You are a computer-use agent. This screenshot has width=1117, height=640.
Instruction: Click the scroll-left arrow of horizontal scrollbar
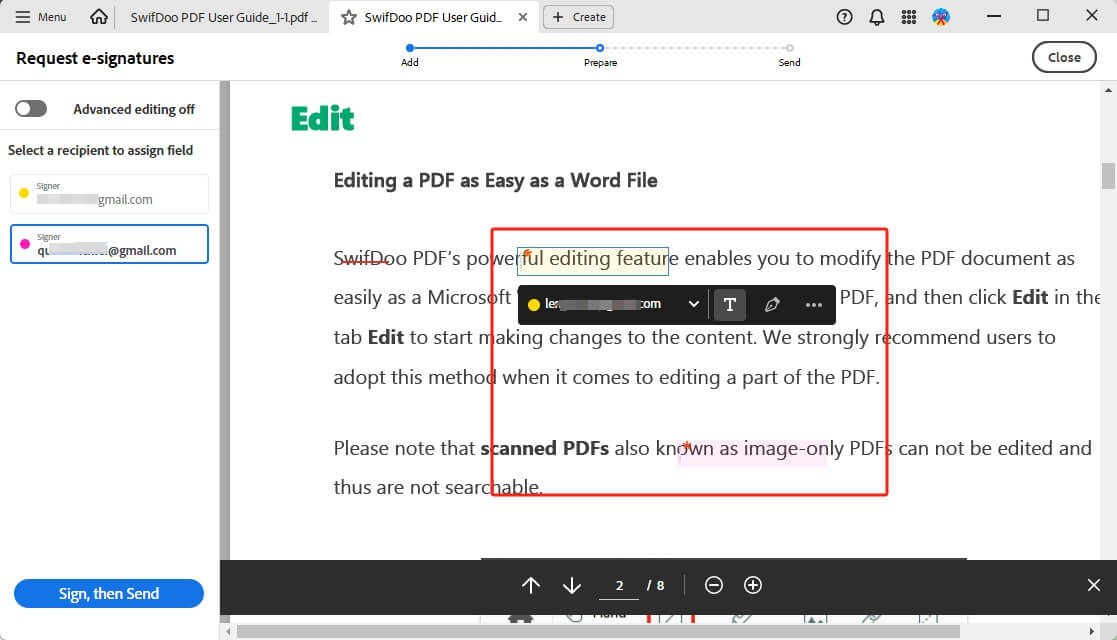click(228, 631)
